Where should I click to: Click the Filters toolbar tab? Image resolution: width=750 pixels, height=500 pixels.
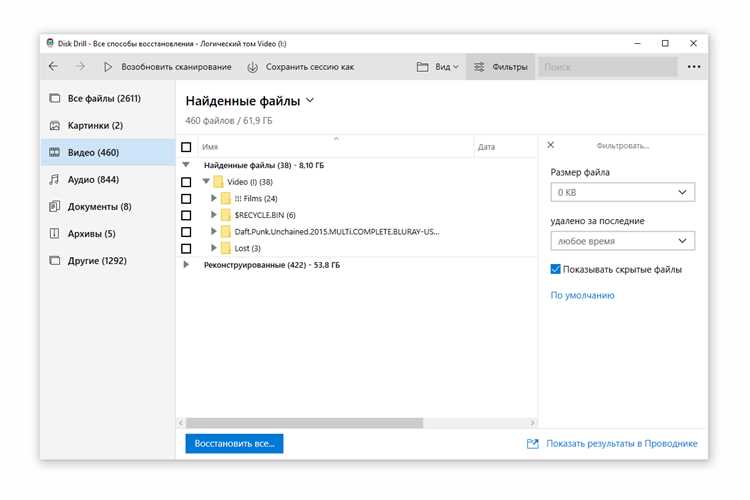click(500, 67)
